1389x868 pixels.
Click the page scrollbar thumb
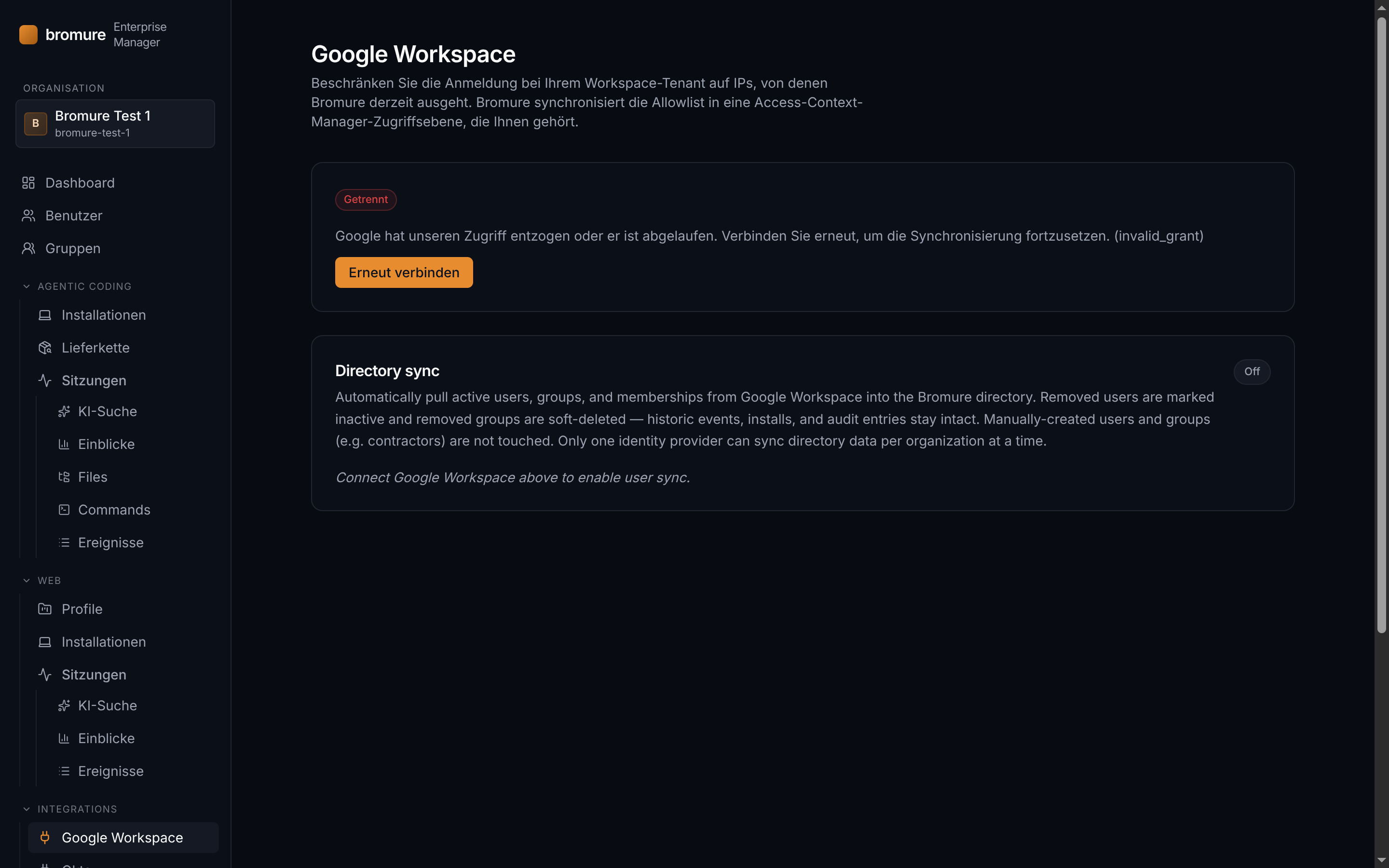point(1382,325)
